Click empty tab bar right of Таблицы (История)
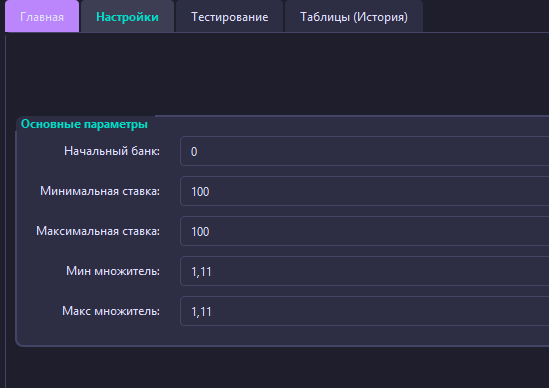The image size is (549, 388). 486,16
